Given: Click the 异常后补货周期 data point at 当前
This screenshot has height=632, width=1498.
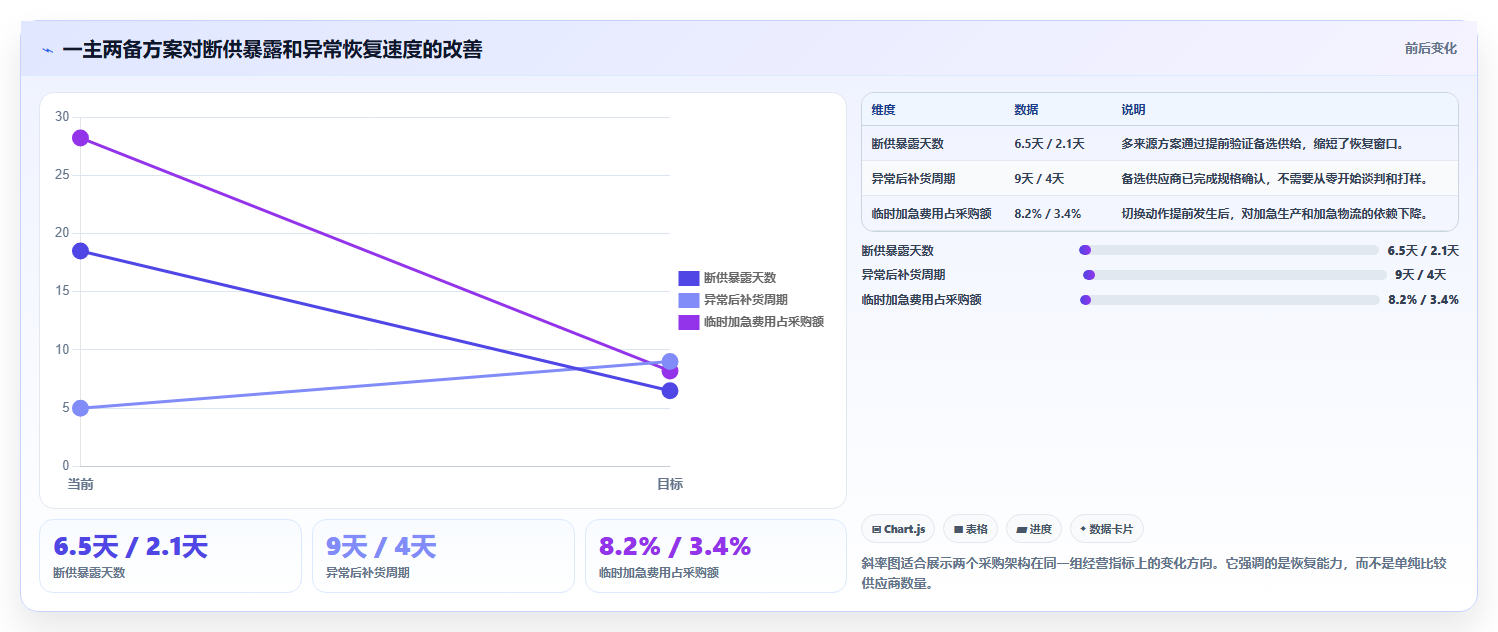Looking at the screenshot, I should pos(80,408).
